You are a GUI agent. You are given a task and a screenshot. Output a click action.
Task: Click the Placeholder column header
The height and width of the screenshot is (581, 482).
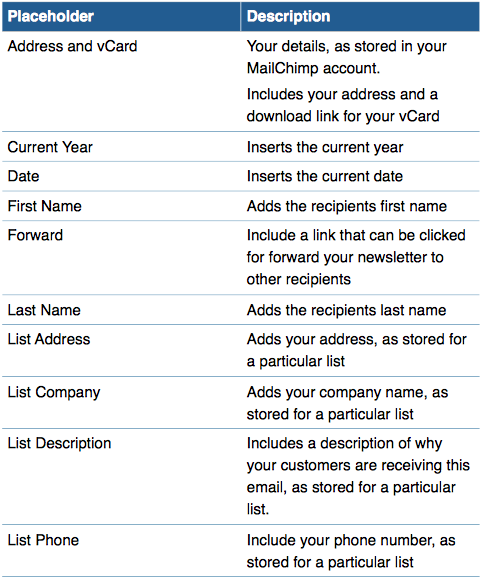coord(50,16)
